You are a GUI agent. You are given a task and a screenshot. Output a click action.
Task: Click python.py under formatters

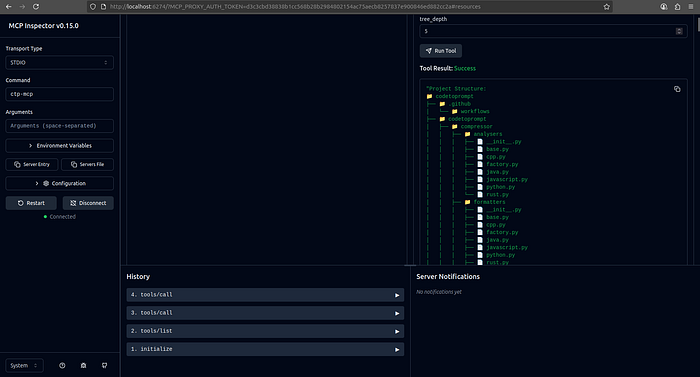point(496,255)
